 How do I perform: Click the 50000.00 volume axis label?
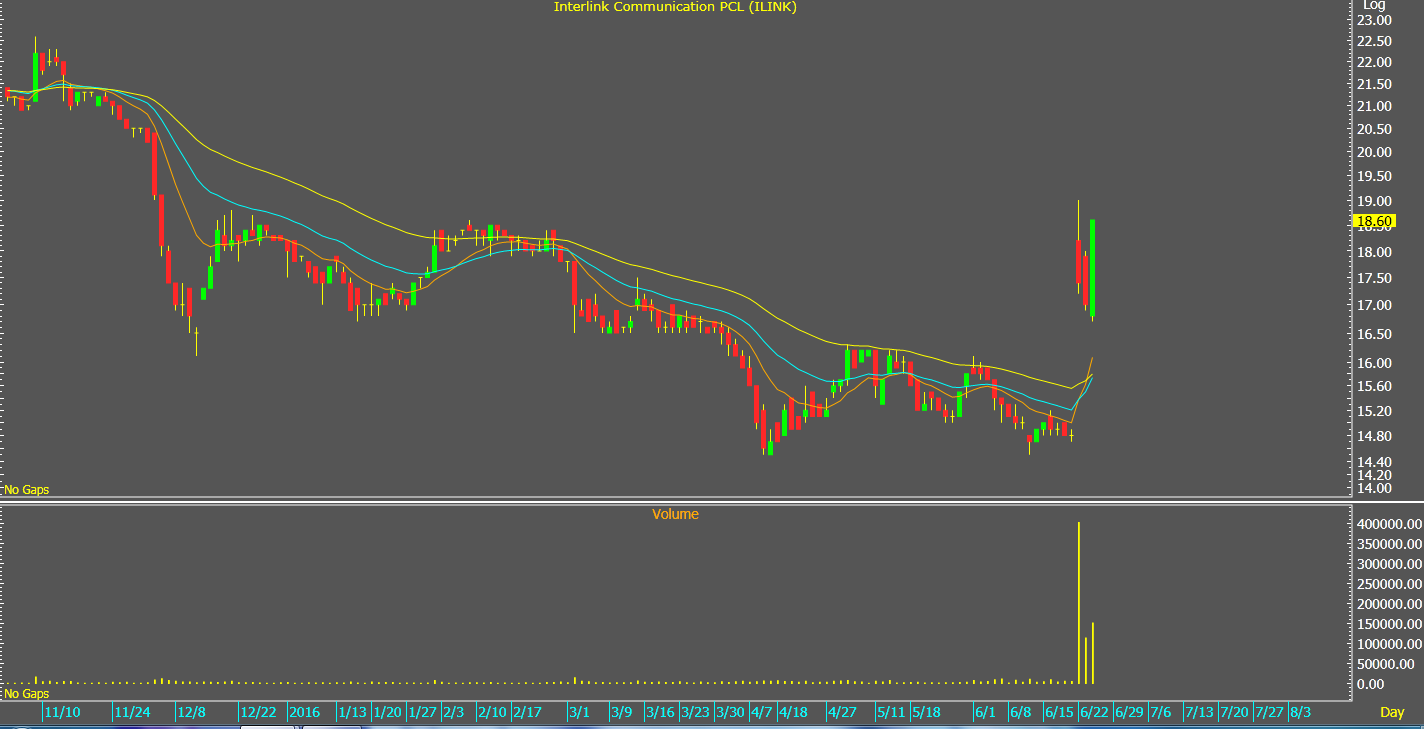tap(1387, 664)
